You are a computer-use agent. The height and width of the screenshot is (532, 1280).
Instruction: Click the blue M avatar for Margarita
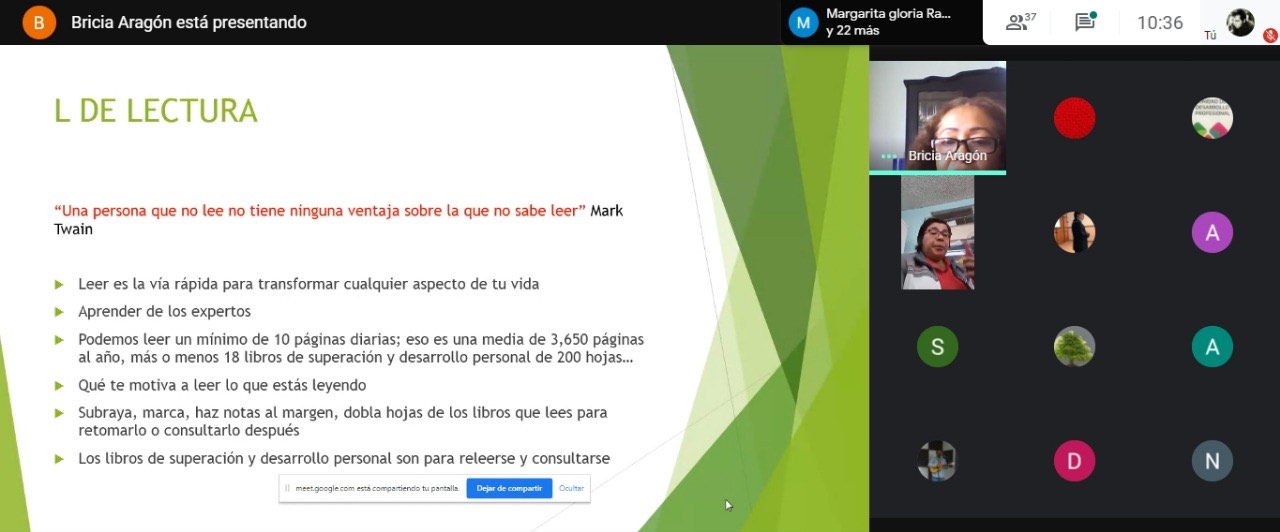point(803,22)
